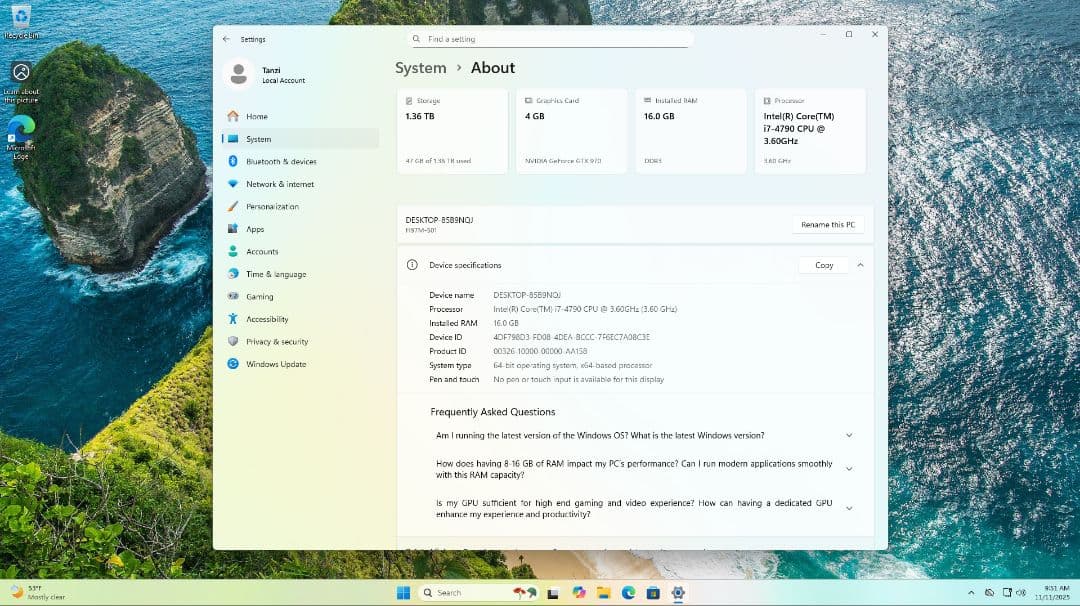Screen dimensions: 1080x606
Task: Launch Microsoft Edge from the taskbar
Action: [631, 592]
